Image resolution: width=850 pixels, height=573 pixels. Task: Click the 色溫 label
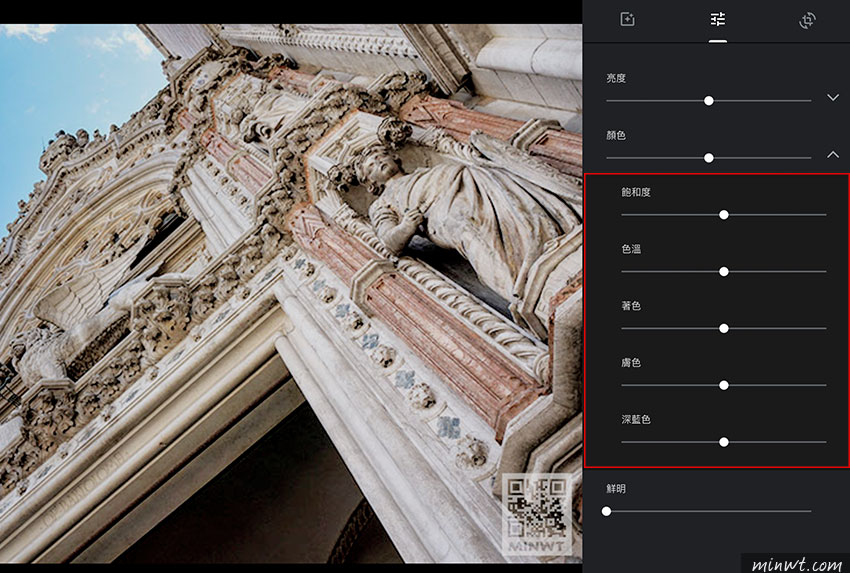coord(631,249)
